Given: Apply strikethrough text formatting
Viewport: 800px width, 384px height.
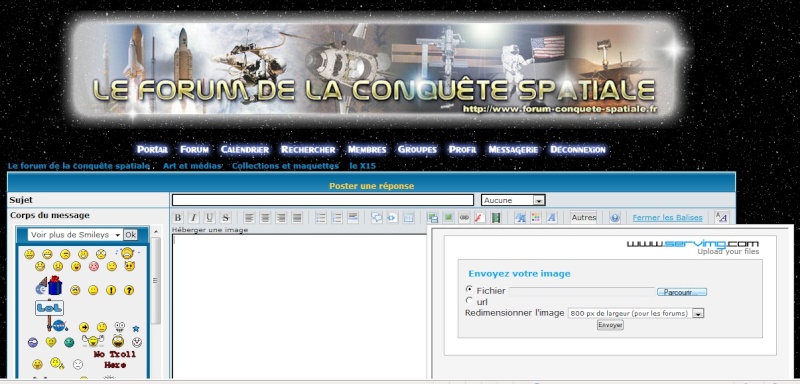Looking at the screenshot, I should point(226,218).
